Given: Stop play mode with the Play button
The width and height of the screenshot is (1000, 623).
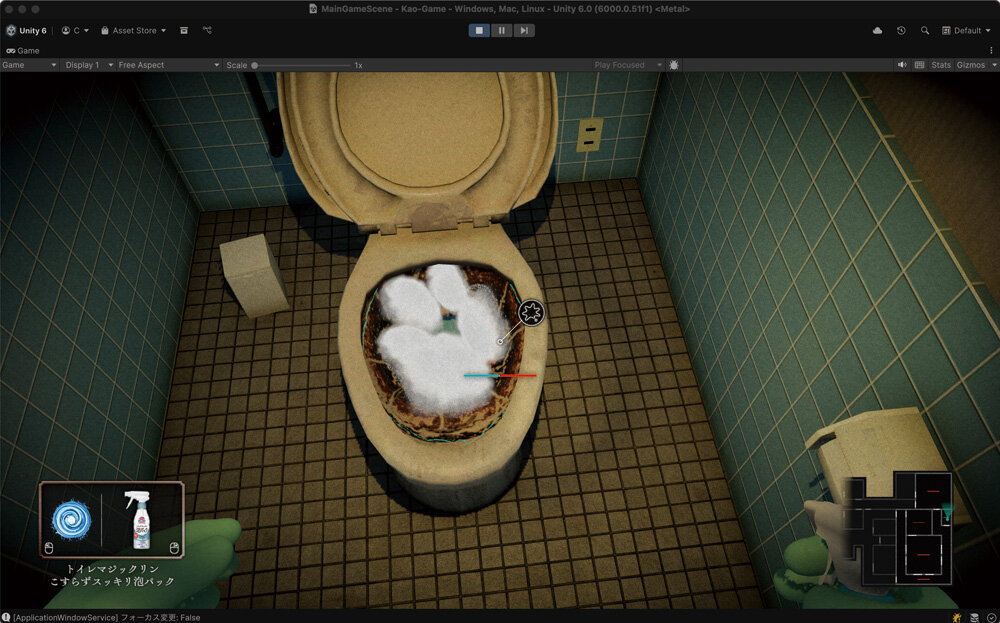Looking at the screenshot, I should pyautogui.click(x=480, y=31).
